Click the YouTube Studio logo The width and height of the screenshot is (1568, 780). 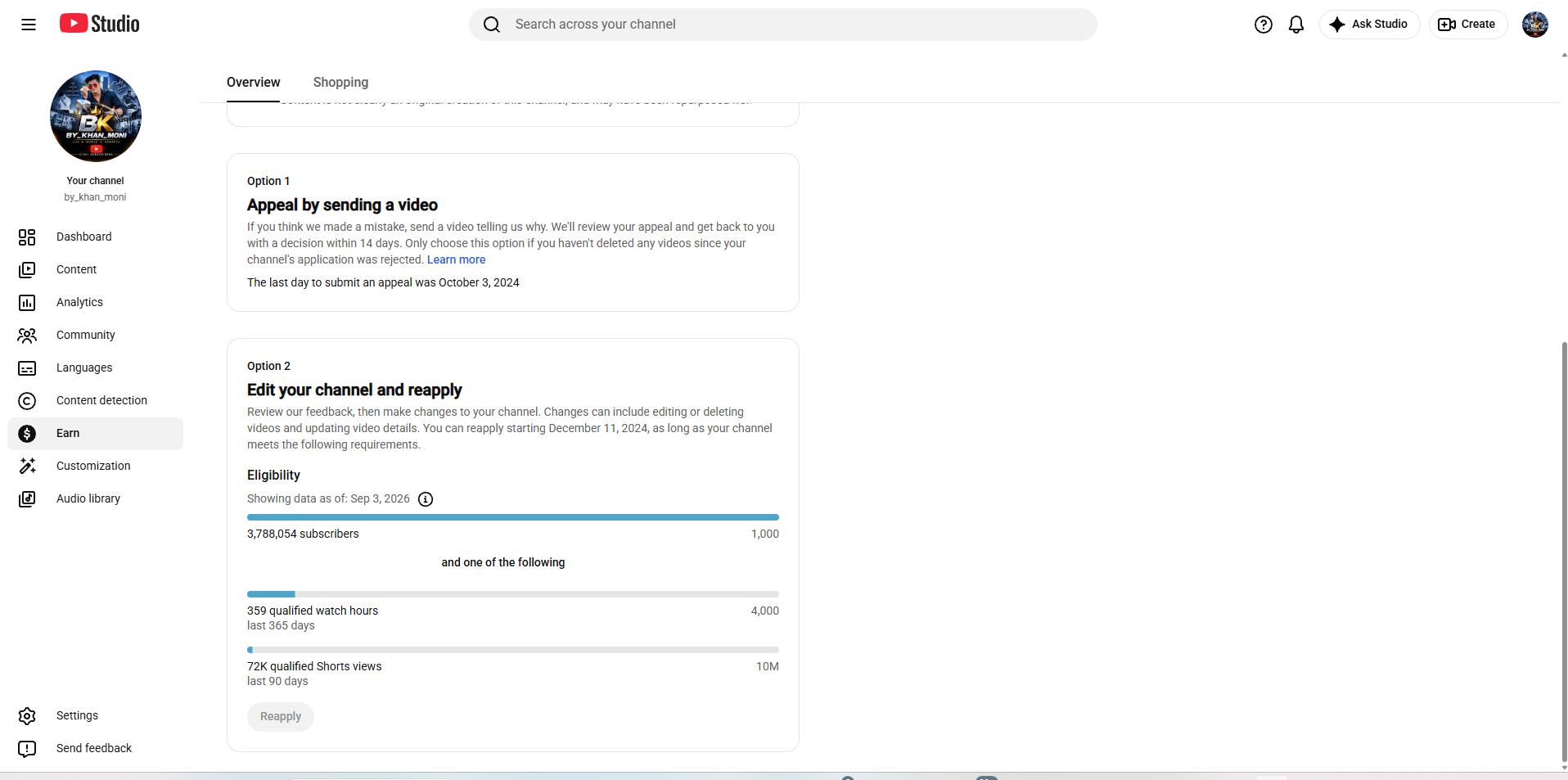(x=100, y=24)
